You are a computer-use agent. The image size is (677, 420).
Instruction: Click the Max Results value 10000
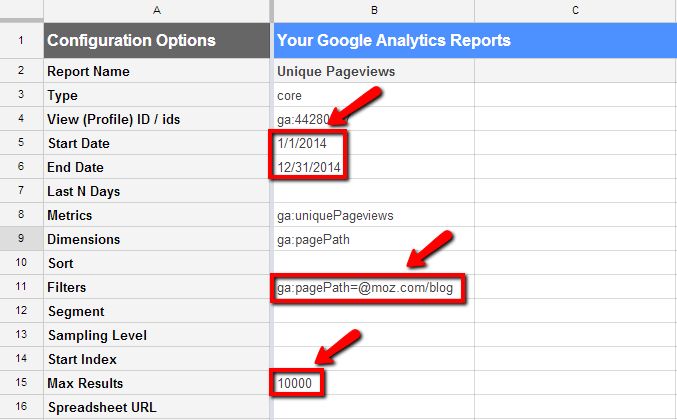point(297,383)
